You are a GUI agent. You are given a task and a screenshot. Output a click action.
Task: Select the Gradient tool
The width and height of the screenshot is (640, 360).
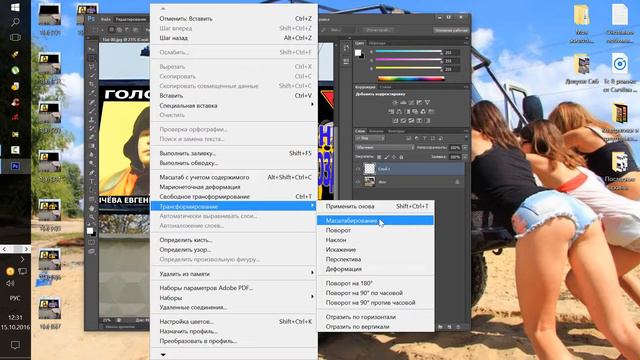coord(91,145)
